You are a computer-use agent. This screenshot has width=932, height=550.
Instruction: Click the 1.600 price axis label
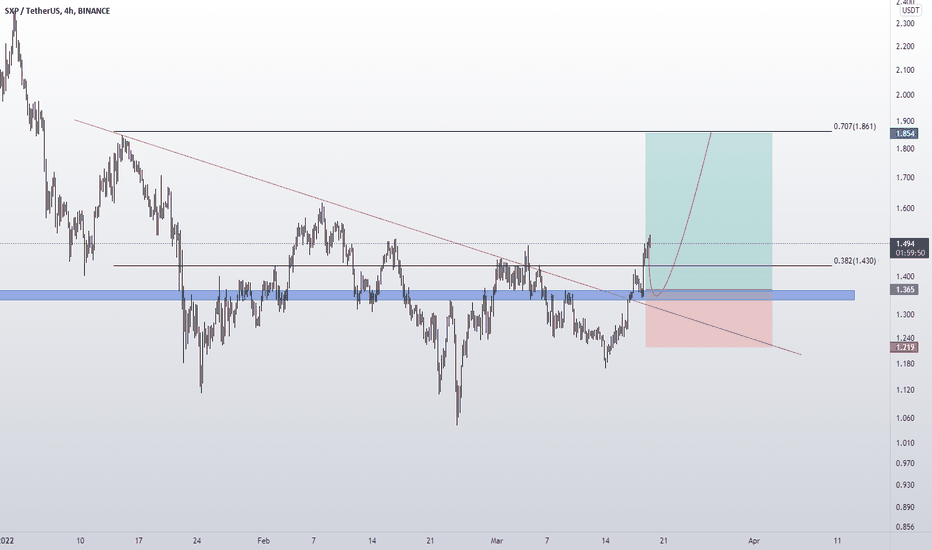(905, 209)
